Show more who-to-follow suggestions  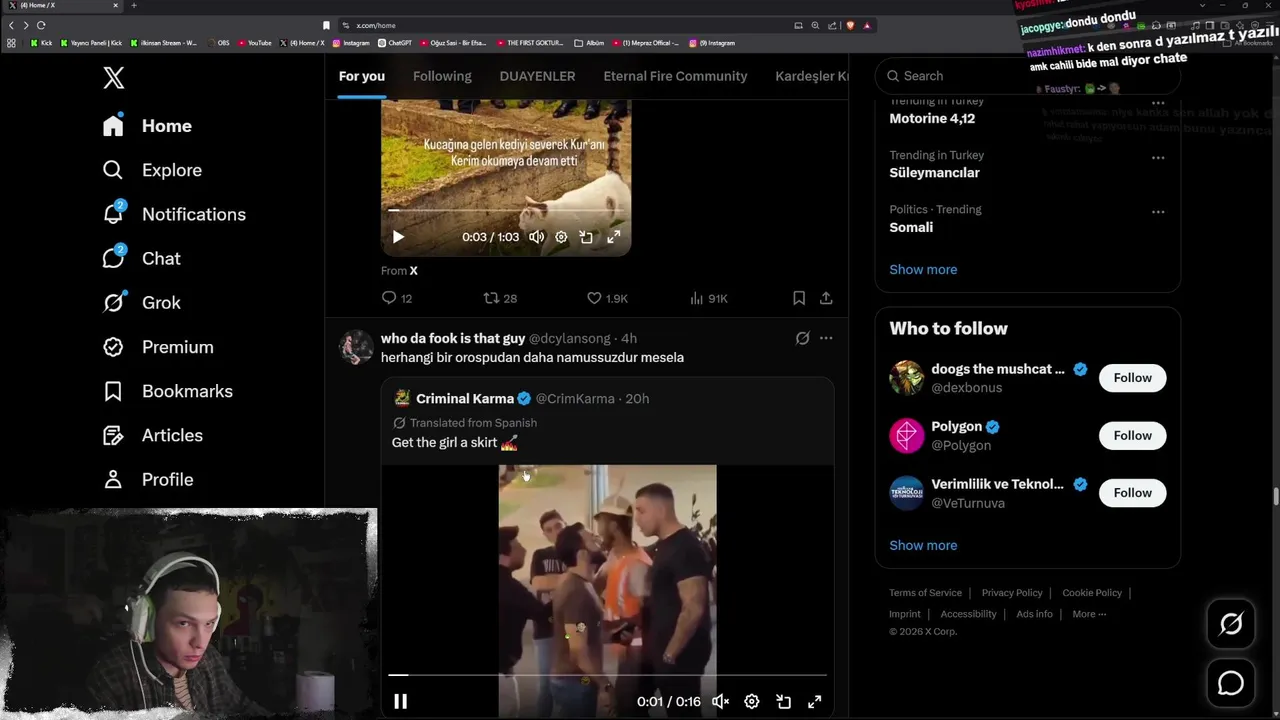click(x=923, y=545)
